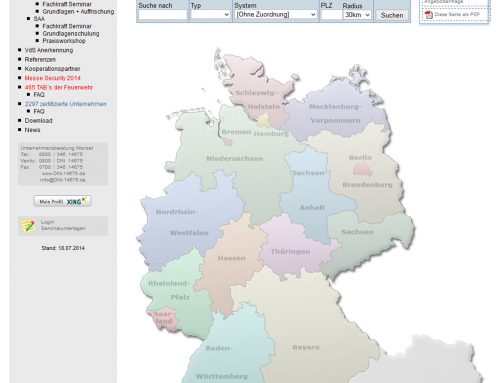Click the info@DIN-14675.de email link
Image resolution: width=500 pixels, height=383 pixels.
coord(63,180)
